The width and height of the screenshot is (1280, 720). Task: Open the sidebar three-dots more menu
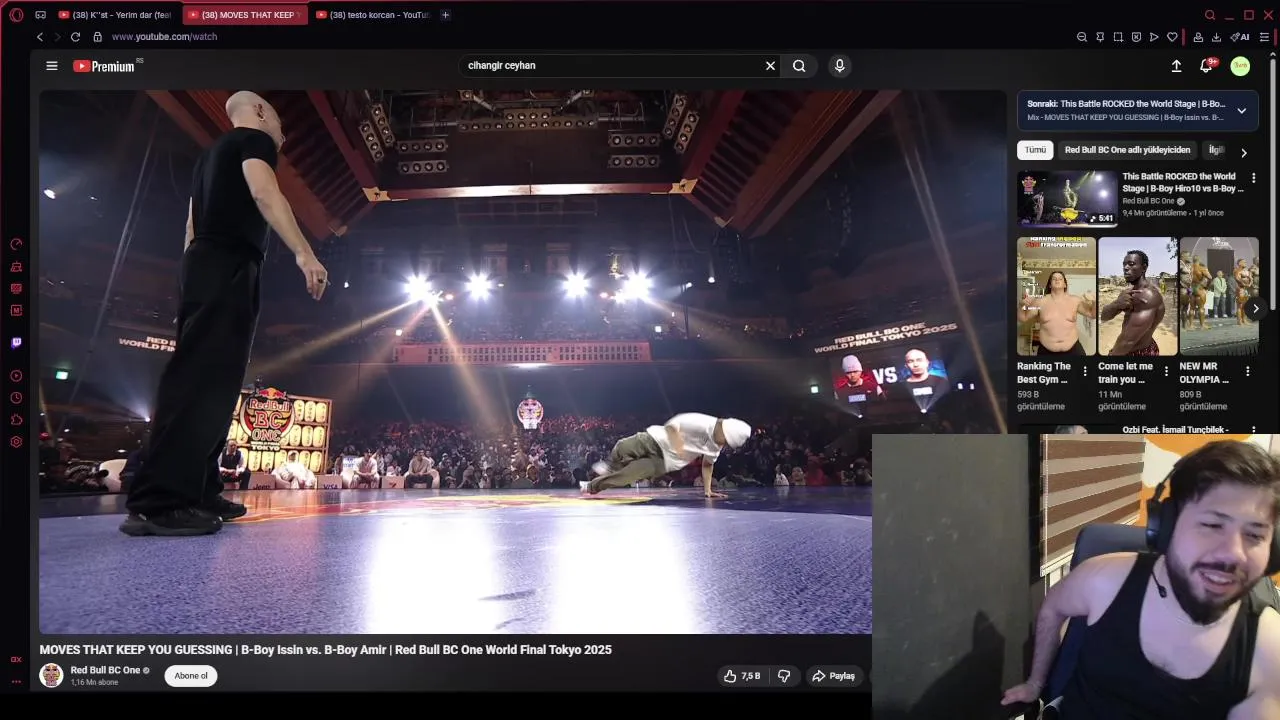(x=16, y=681)
